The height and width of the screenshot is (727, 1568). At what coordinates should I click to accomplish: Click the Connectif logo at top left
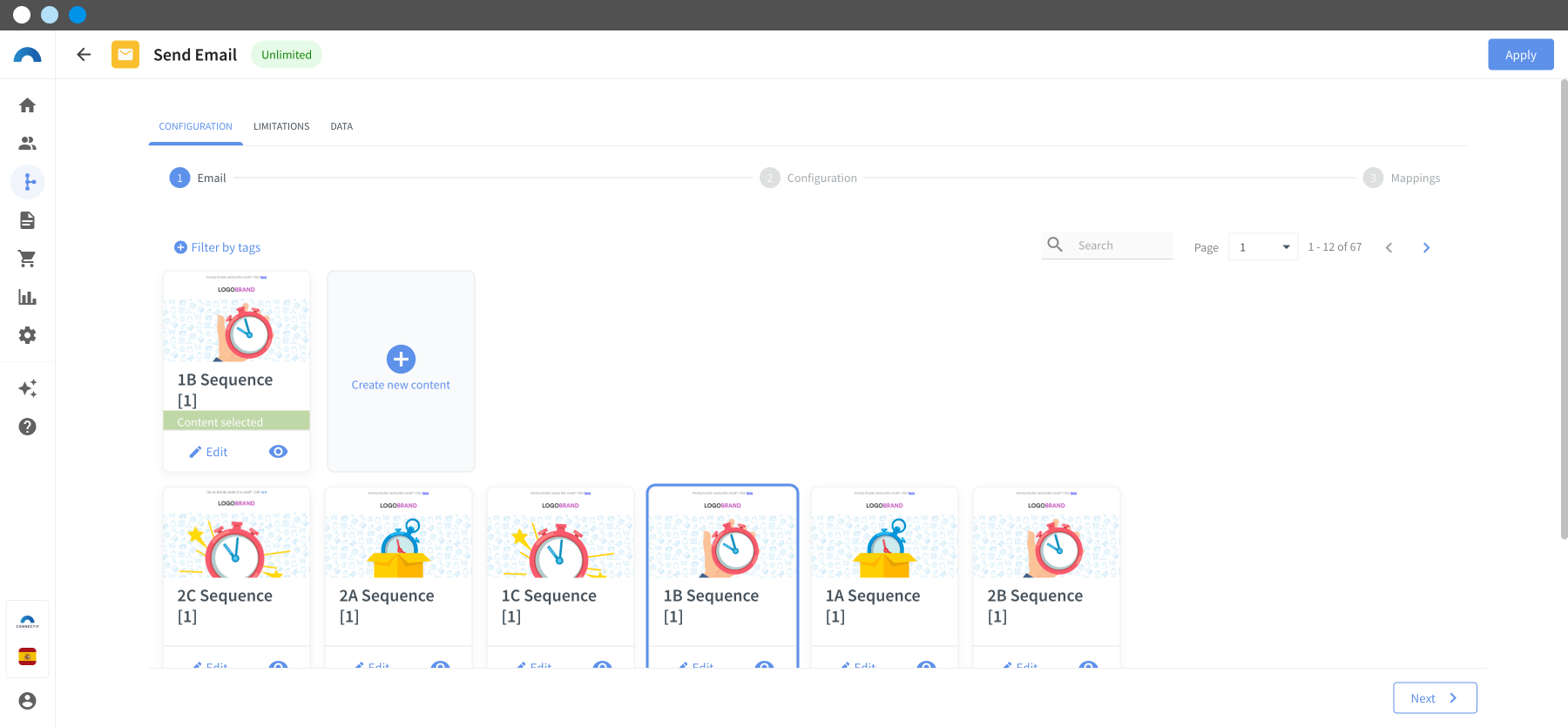pos(27,55)
